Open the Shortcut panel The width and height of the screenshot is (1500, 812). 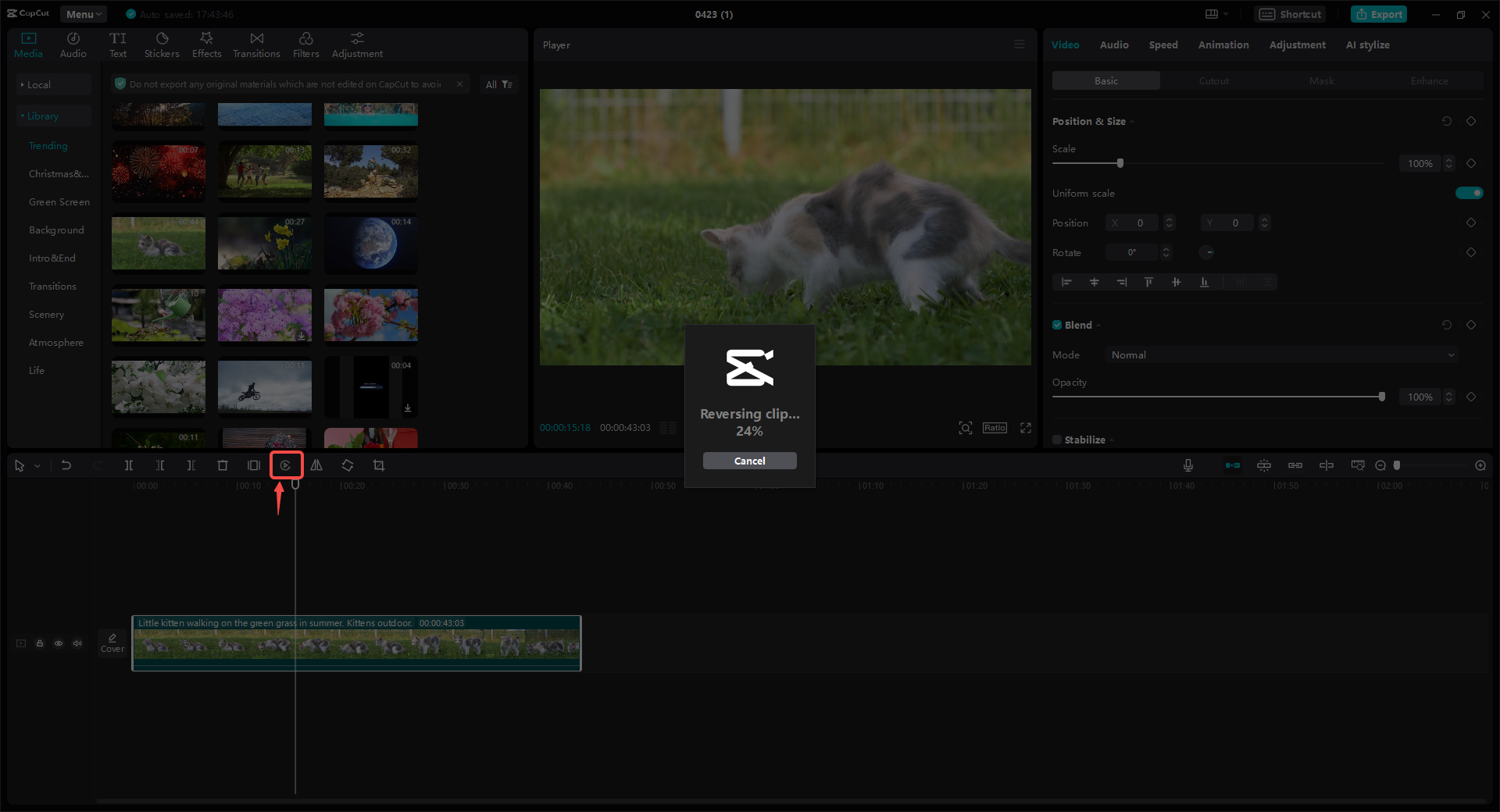click(x=1290, y=14)
